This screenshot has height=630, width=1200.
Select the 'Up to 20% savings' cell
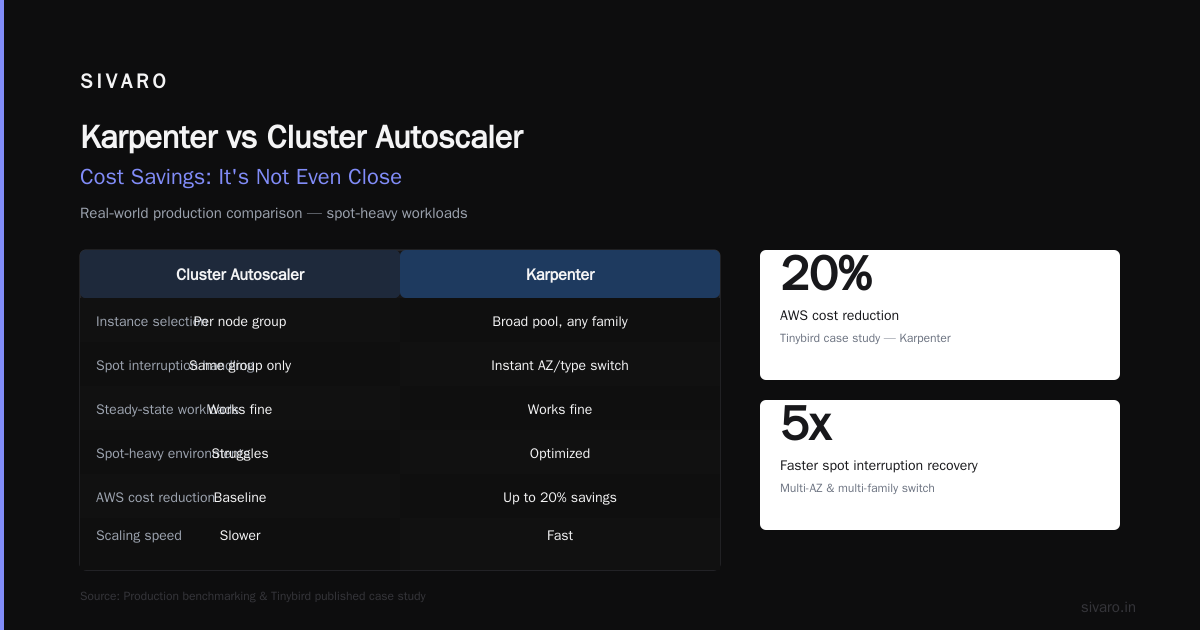coord(560,498)
